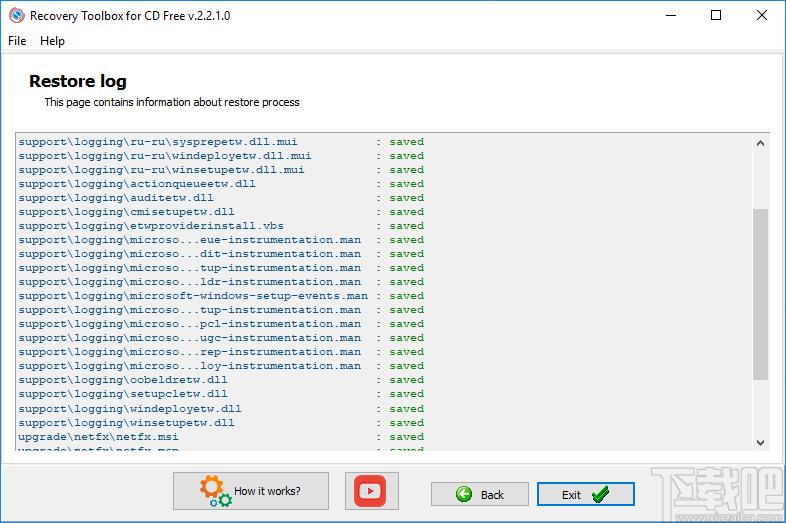Click the restore process description text
Viewport: 786px width, 523px height.
pos(172,102)
